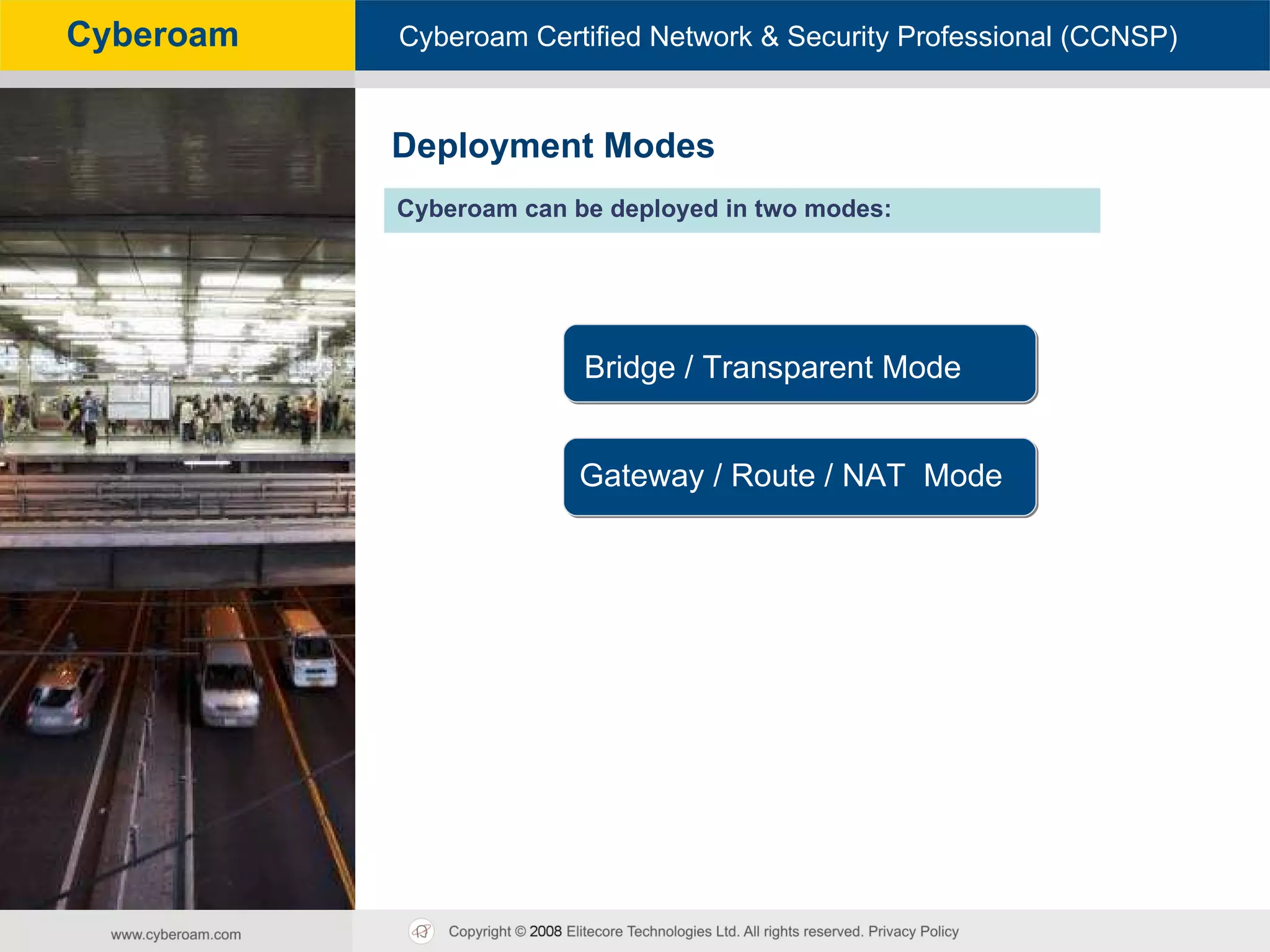Viewport: 1270px width, 952px height.
Task: Select the Gateway / Route / NAT Mode button
Action: 800,477
